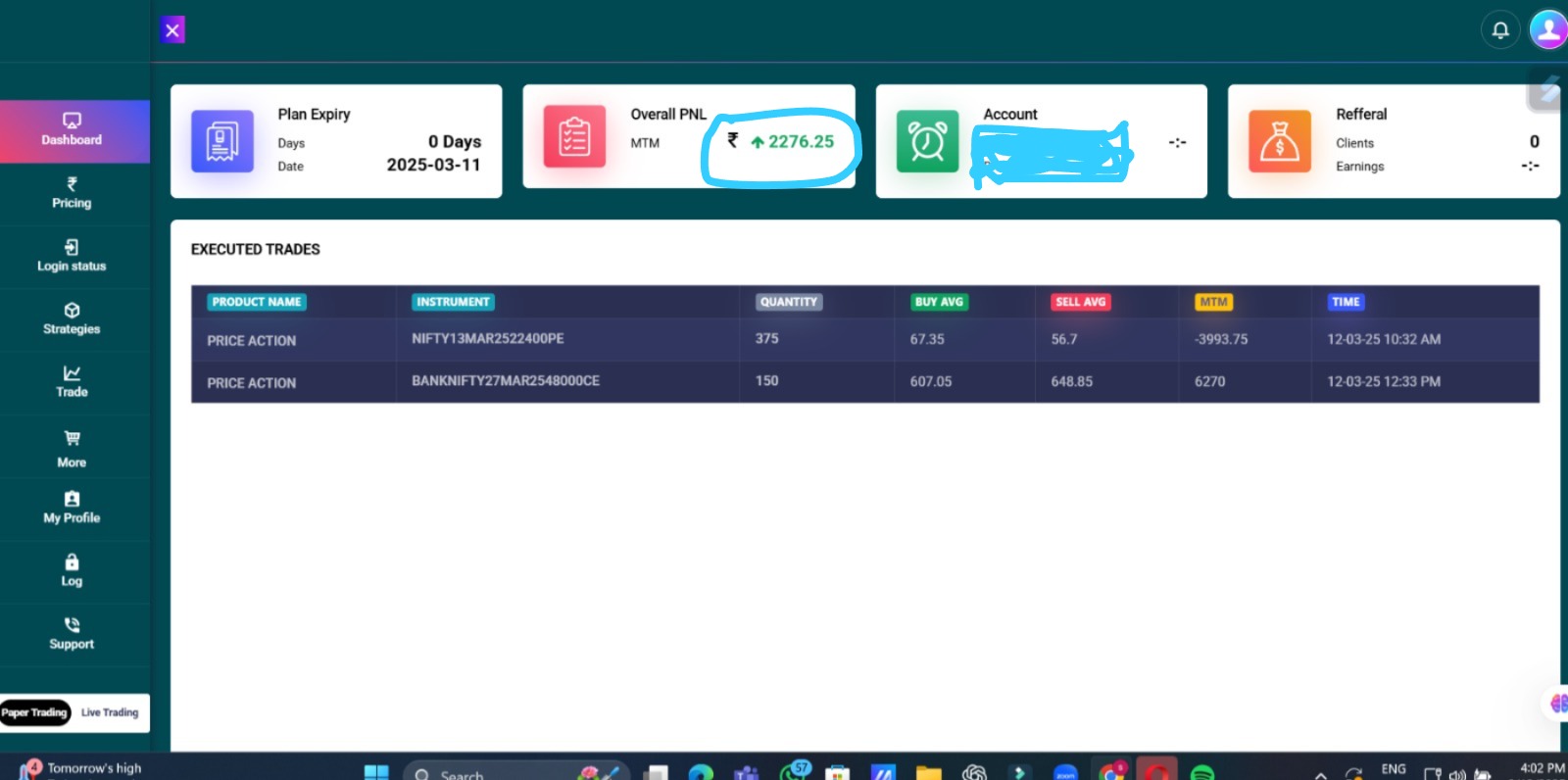Close the sidebar with the X button
Image resolution: width=1568 pixels, height=780 pixels.
[x=172, y=30]
